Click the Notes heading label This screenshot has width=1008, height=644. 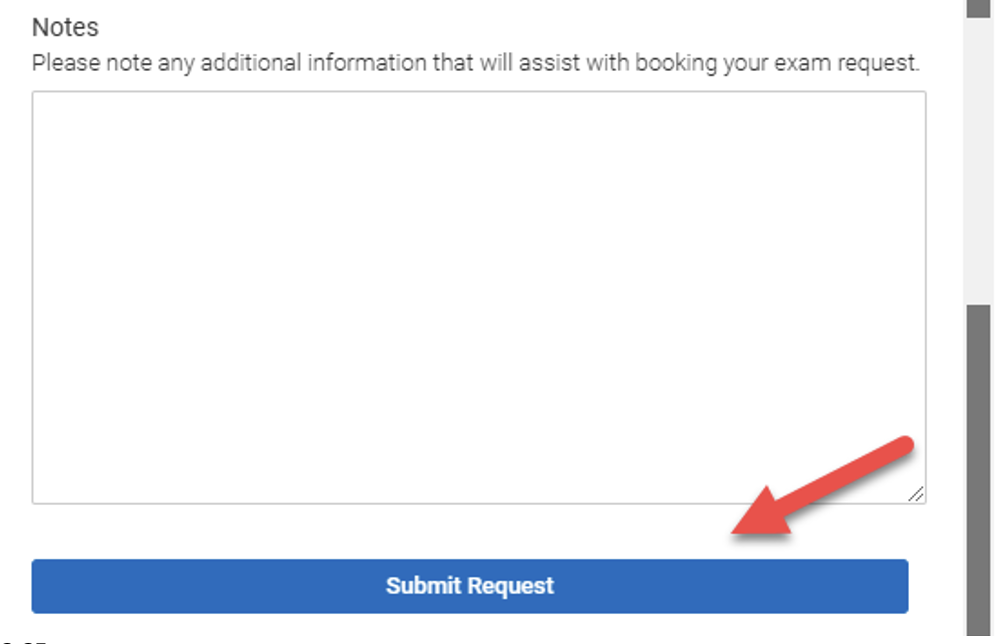64,27
